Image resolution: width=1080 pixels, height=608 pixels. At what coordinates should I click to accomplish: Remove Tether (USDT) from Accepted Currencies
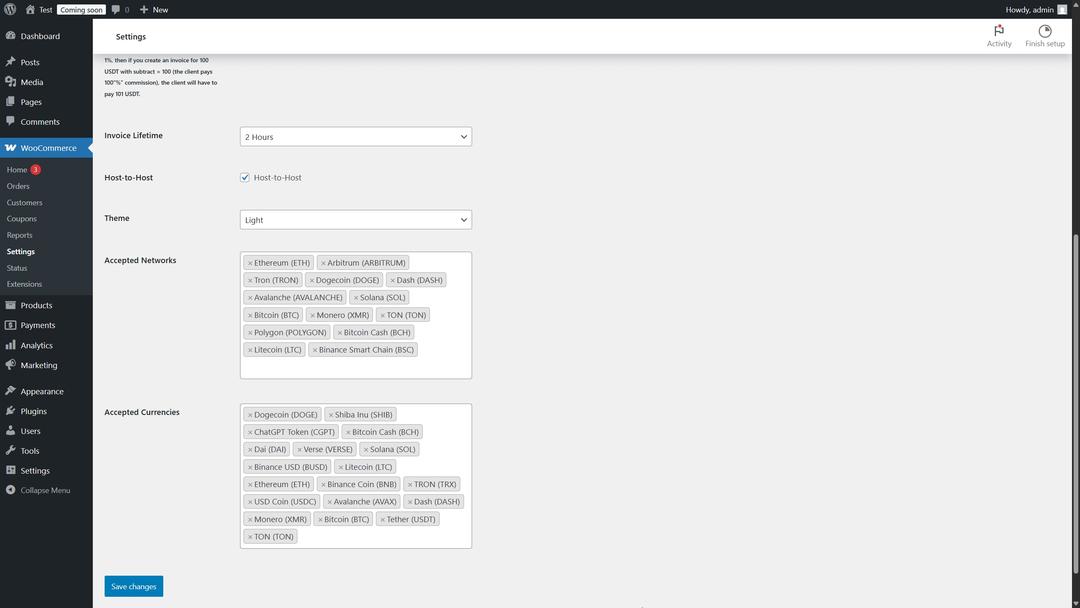tap(382, 519)
